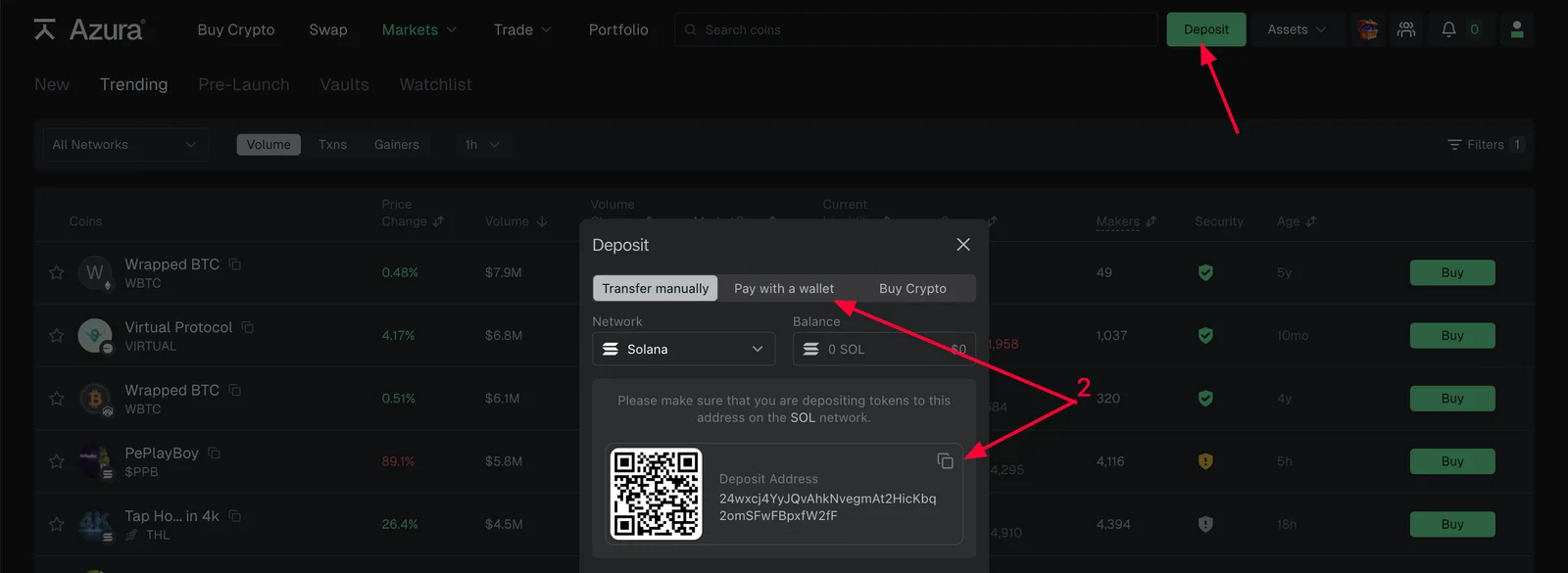The width and height of the screenshot is (1568, 573).
Task: Click the green Deposit button in the top bar
Action: [1206, 29]
